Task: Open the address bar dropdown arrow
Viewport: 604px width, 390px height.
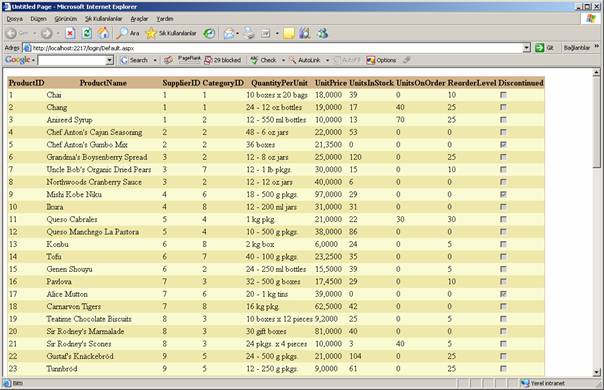Action: tap(527, 48)
